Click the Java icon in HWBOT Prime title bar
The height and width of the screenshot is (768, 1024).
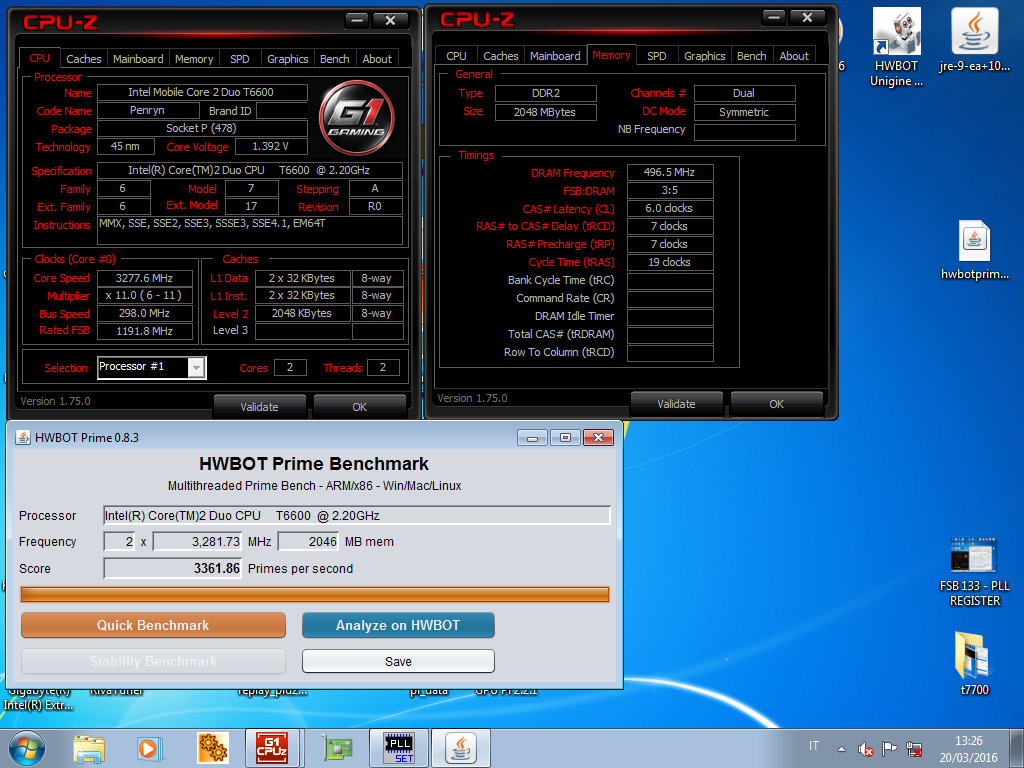tap(23, 437)
